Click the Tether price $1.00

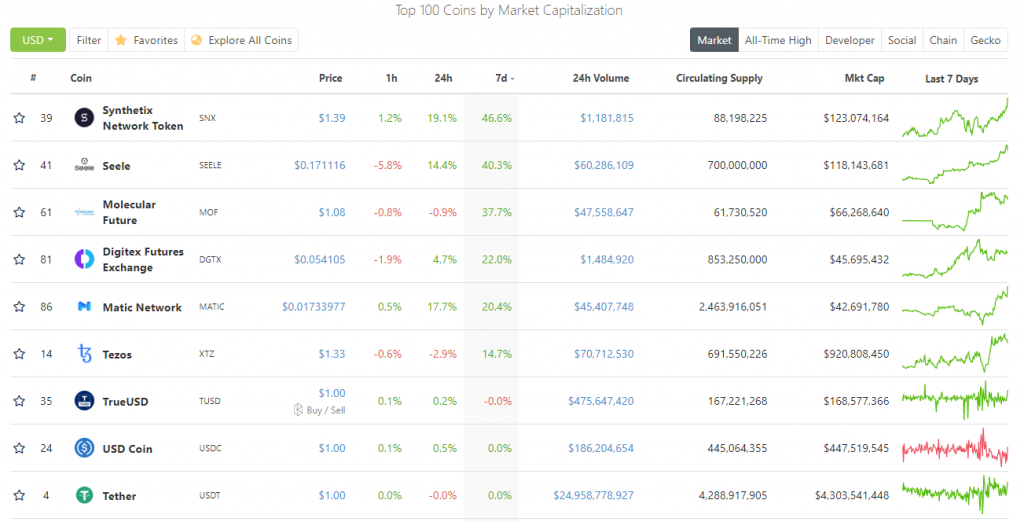[332, 495]
